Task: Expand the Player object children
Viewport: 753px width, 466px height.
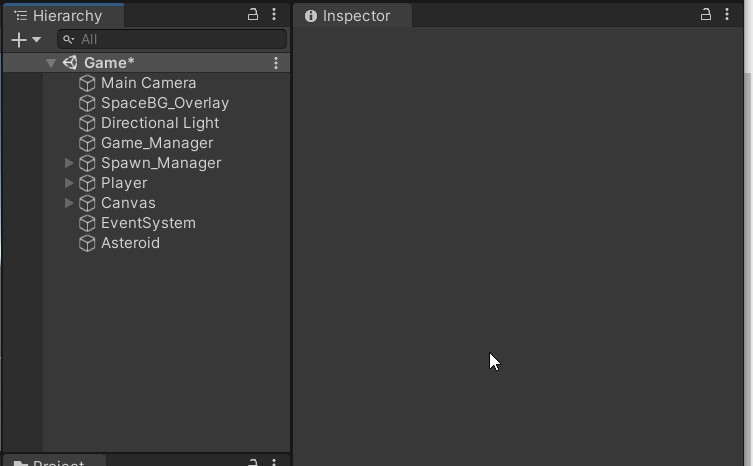Action: point(69,183)
